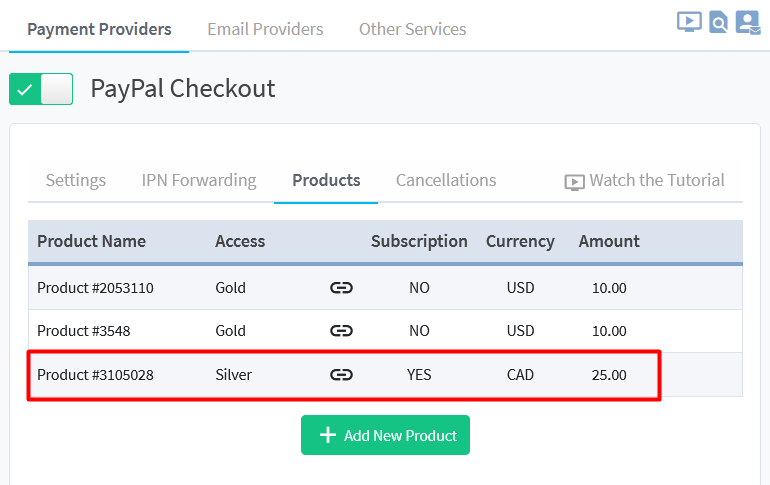Click the CAD currency cell
The height and width of the screenshot is (485, 770).
pos(520,375)
